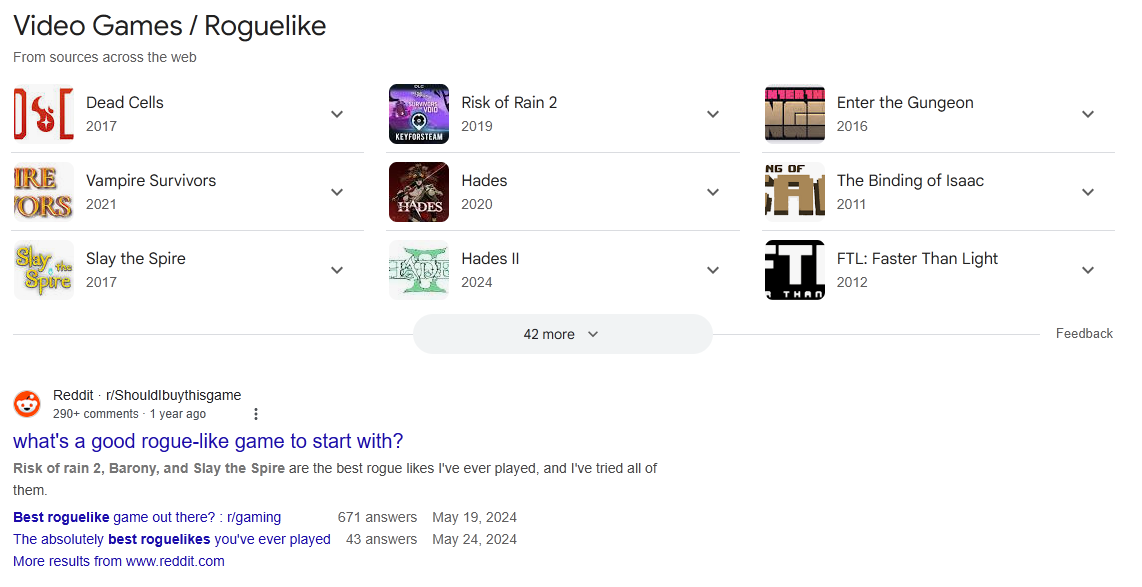Click The Binding of Isaac title text
This screenshot has height=587, width=1142.
(x=910, y=181)
